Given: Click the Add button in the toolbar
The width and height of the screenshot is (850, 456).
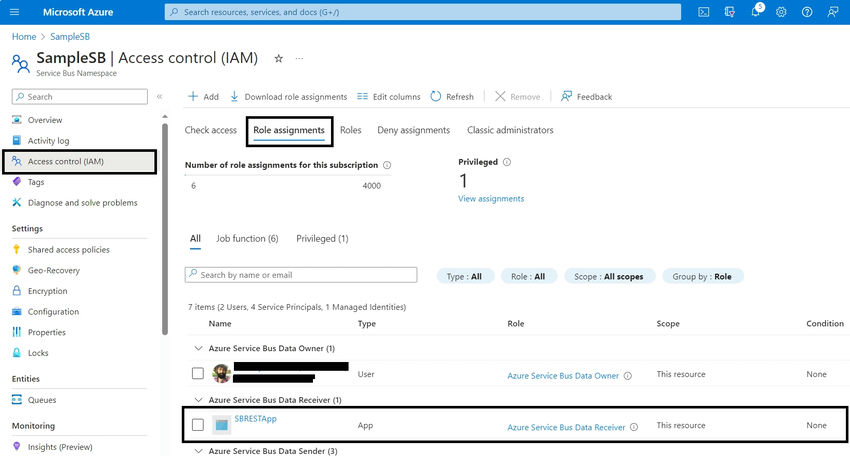Looking at the screenshot, I should [x=203, y=97].
